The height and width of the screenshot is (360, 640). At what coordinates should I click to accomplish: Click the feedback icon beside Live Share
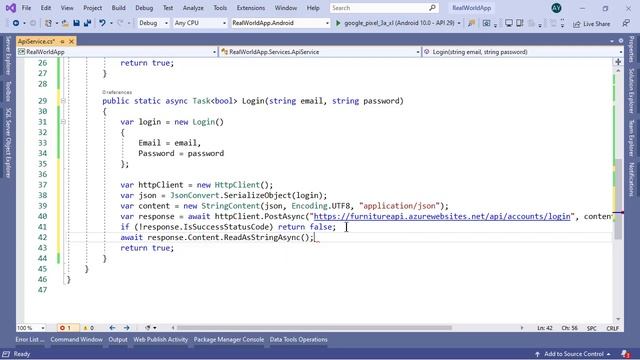click(x=626, y=24)
